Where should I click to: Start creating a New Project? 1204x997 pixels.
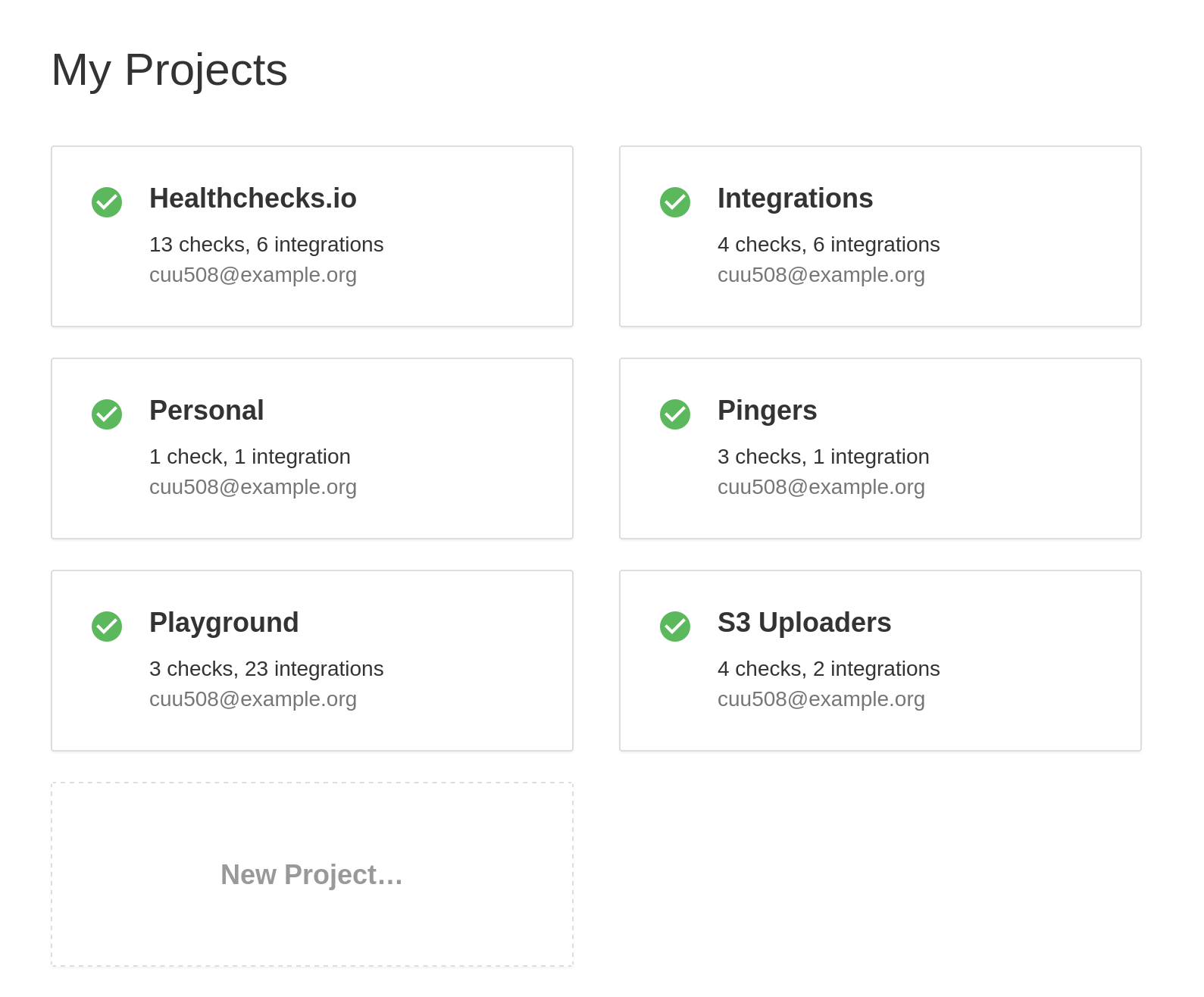click(x=311, y=875)
